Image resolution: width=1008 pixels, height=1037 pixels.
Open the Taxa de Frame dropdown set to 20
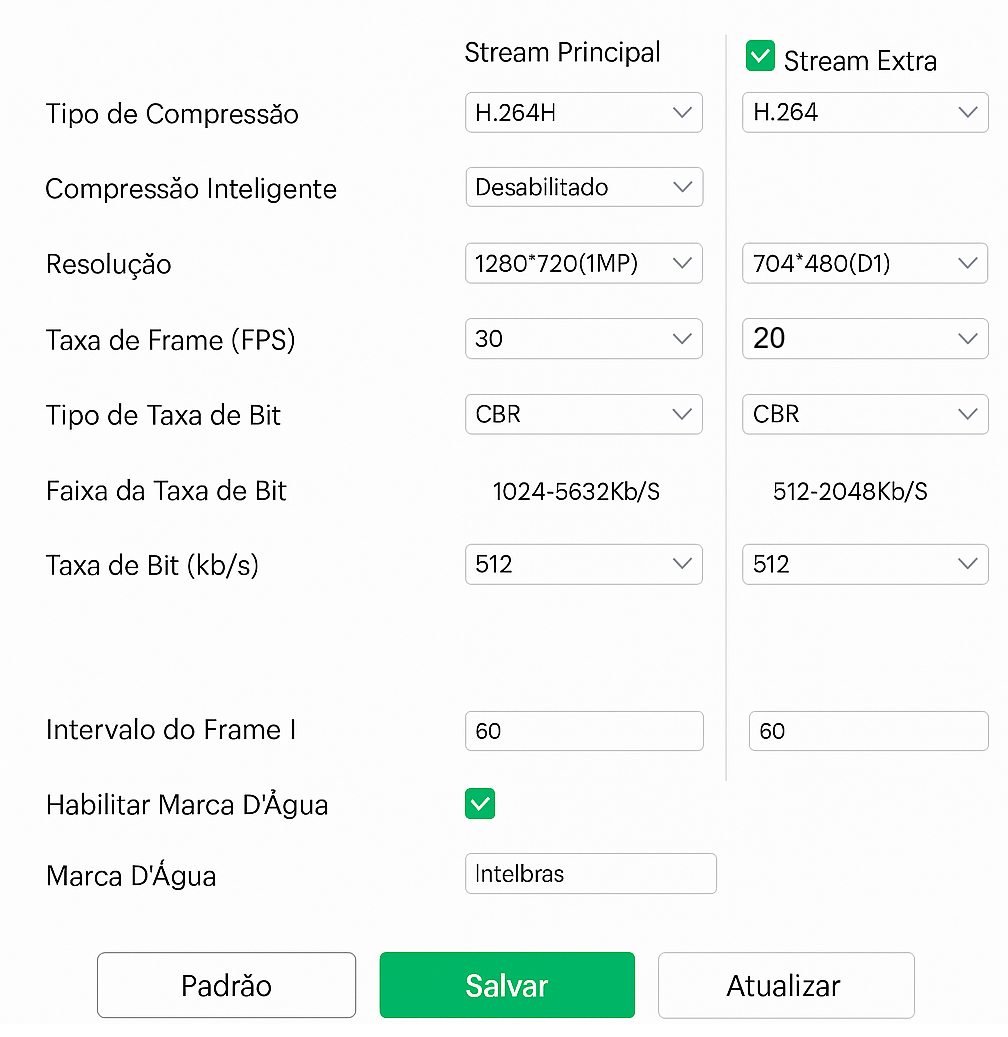click(x=864, y=339)
